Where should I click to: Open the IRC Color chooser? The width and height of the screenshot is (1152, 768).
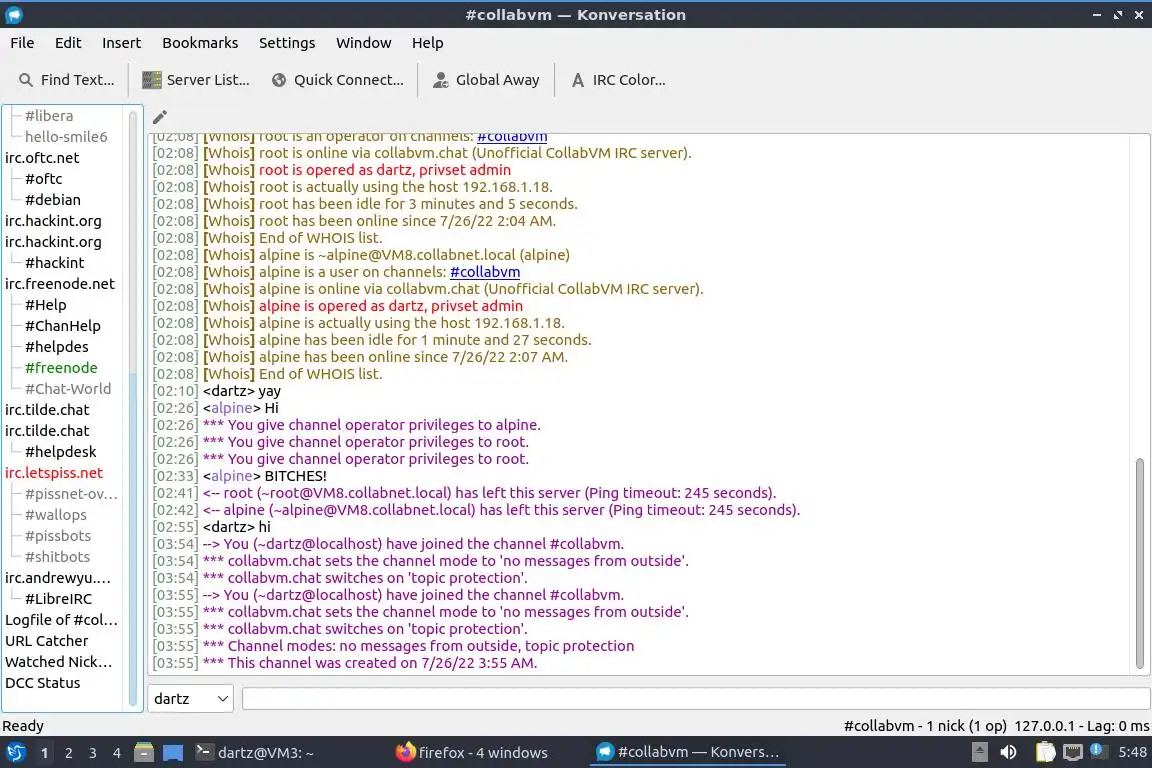click(x=618, y=80)
